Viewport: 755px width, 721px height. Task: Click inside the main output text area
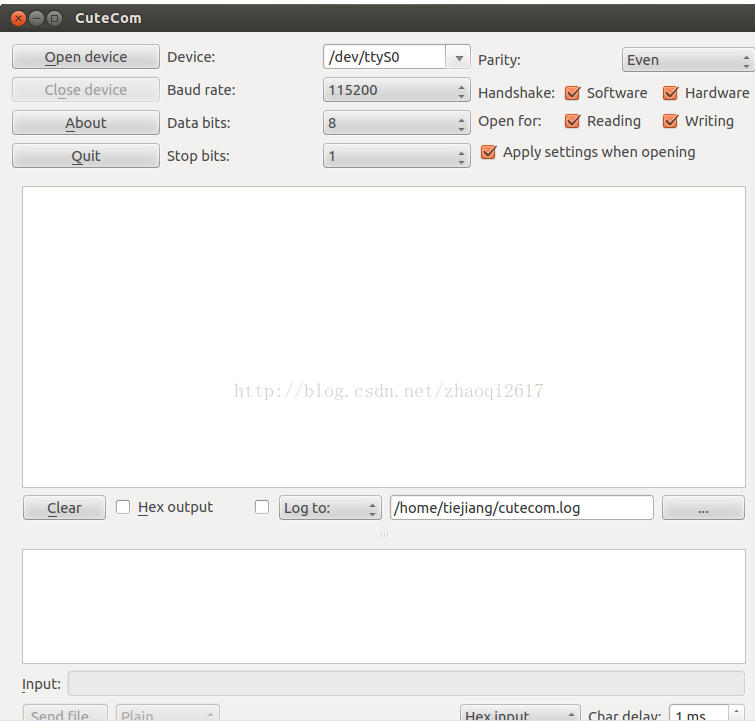pyautogui.click(x=384, y=337)
